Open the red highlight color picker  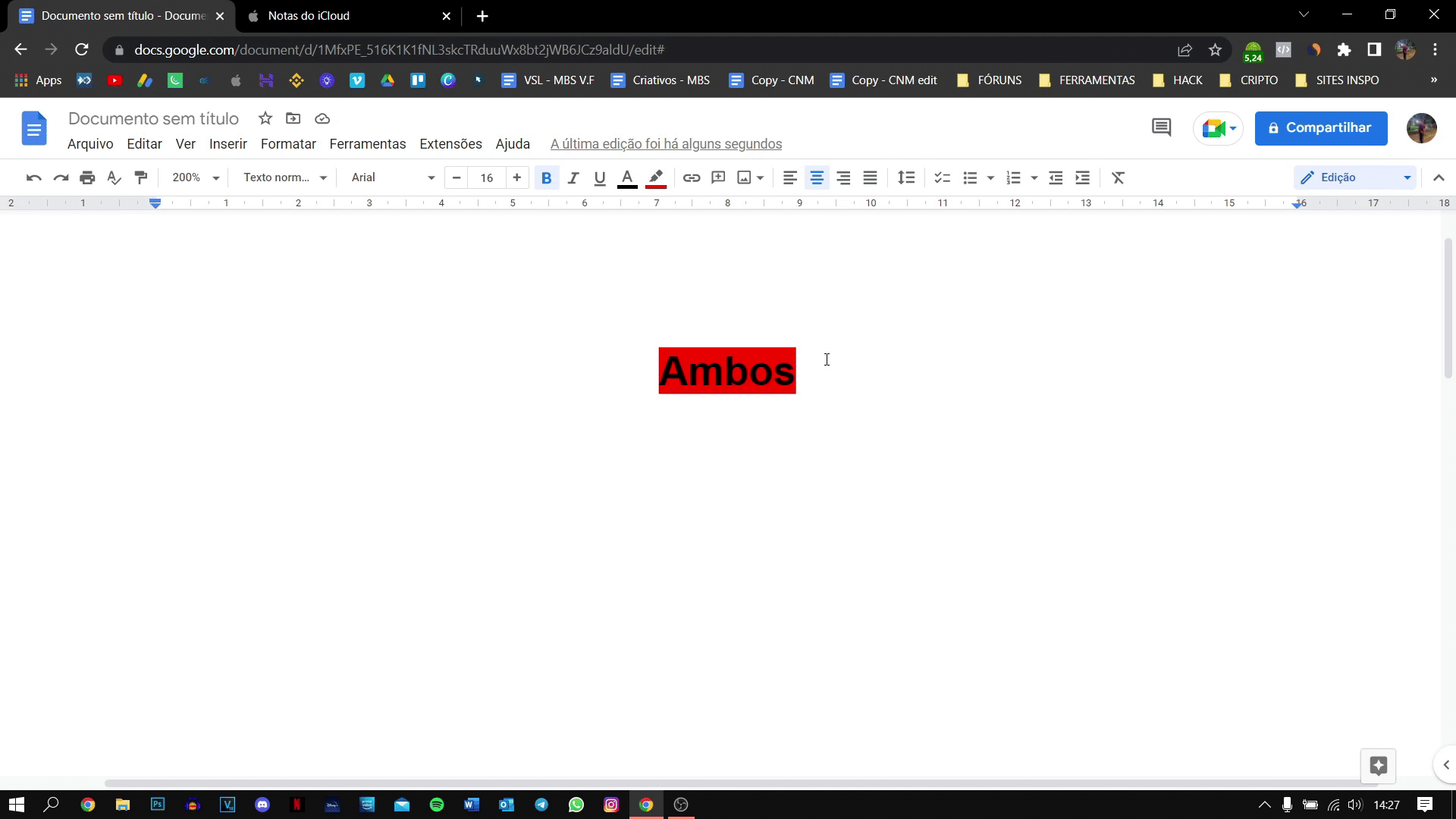[656, 177]
